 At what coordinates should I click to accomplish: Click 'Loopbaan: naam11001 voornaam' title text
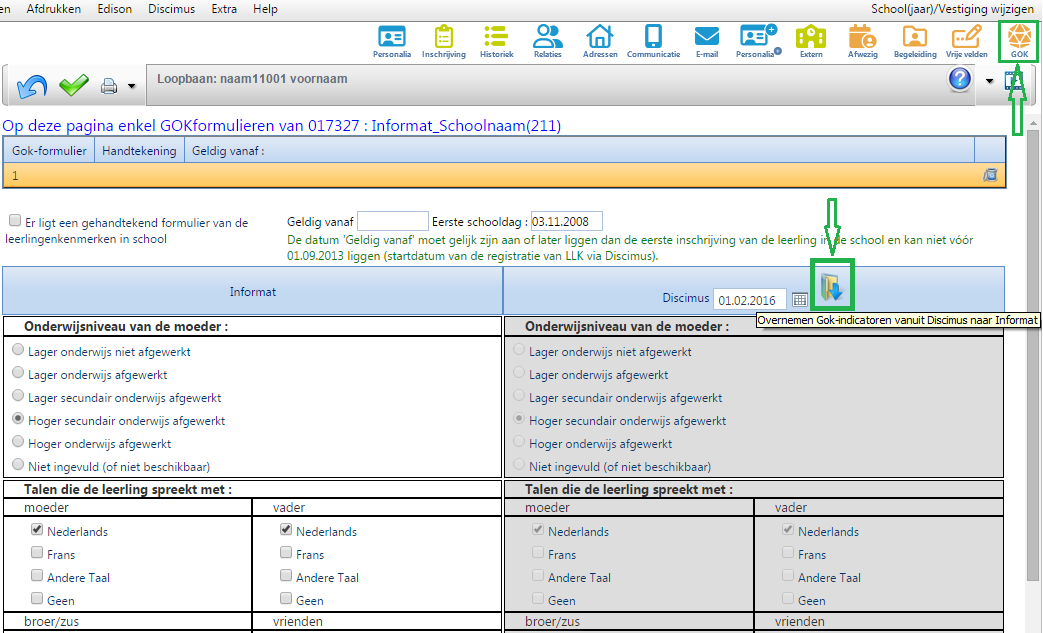click(252, 78)
